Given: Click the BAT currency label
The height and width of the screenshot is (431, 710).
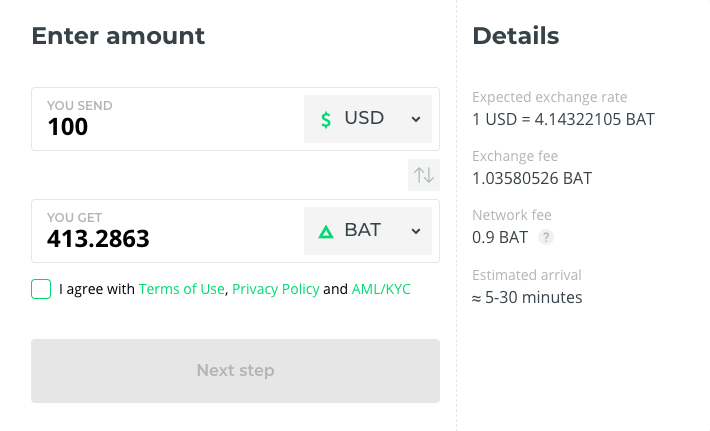Looking at the screenshot, I should (x=362, y=230).
